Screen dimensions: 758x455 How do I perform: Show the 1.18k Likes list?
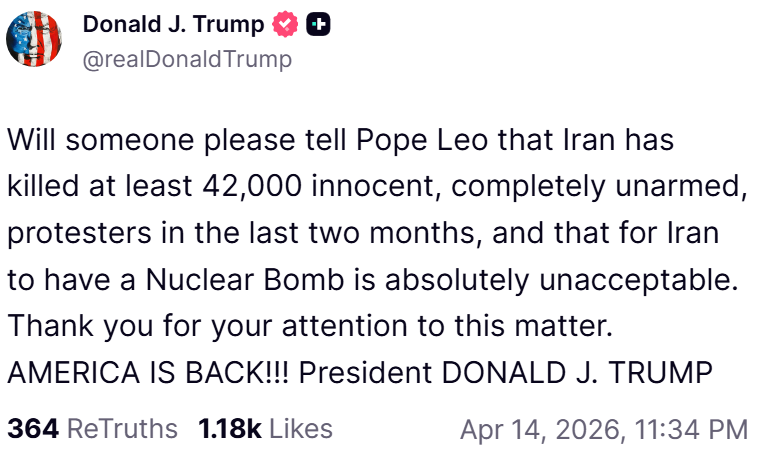click(x=265, y=429)
